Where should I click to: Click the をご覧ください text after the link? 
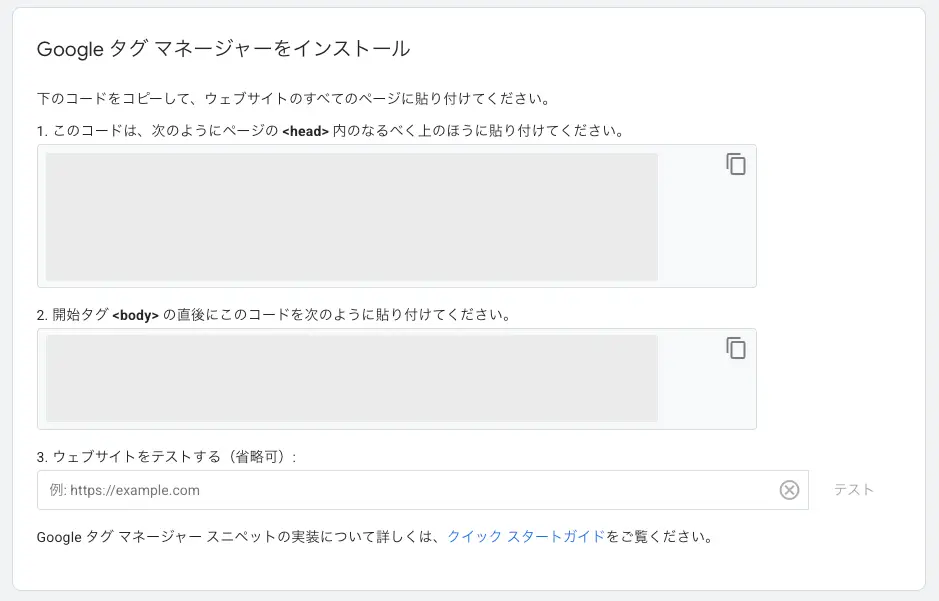coord(660,537)
